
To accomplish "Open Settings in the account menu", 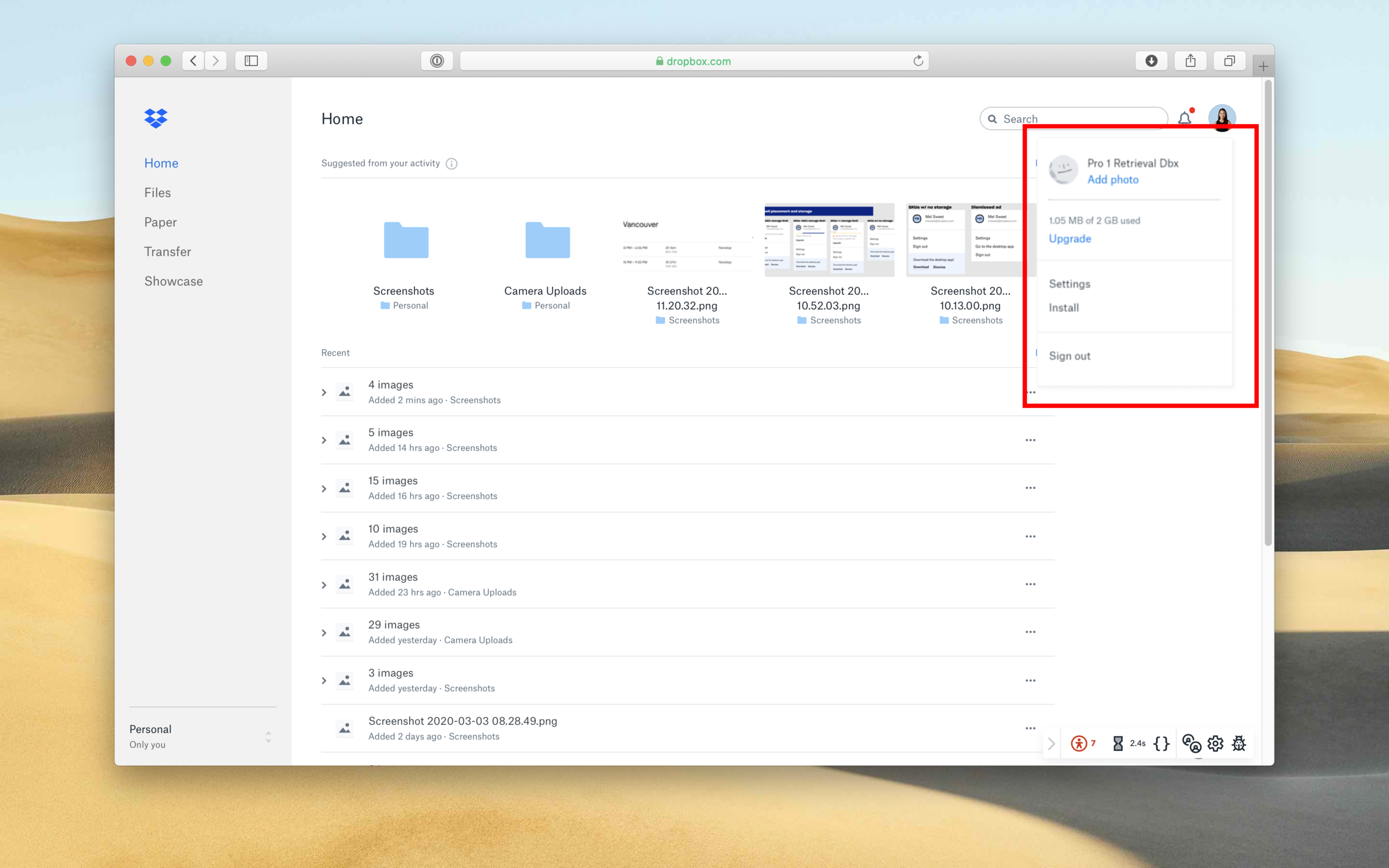I will pos(1069,284).
